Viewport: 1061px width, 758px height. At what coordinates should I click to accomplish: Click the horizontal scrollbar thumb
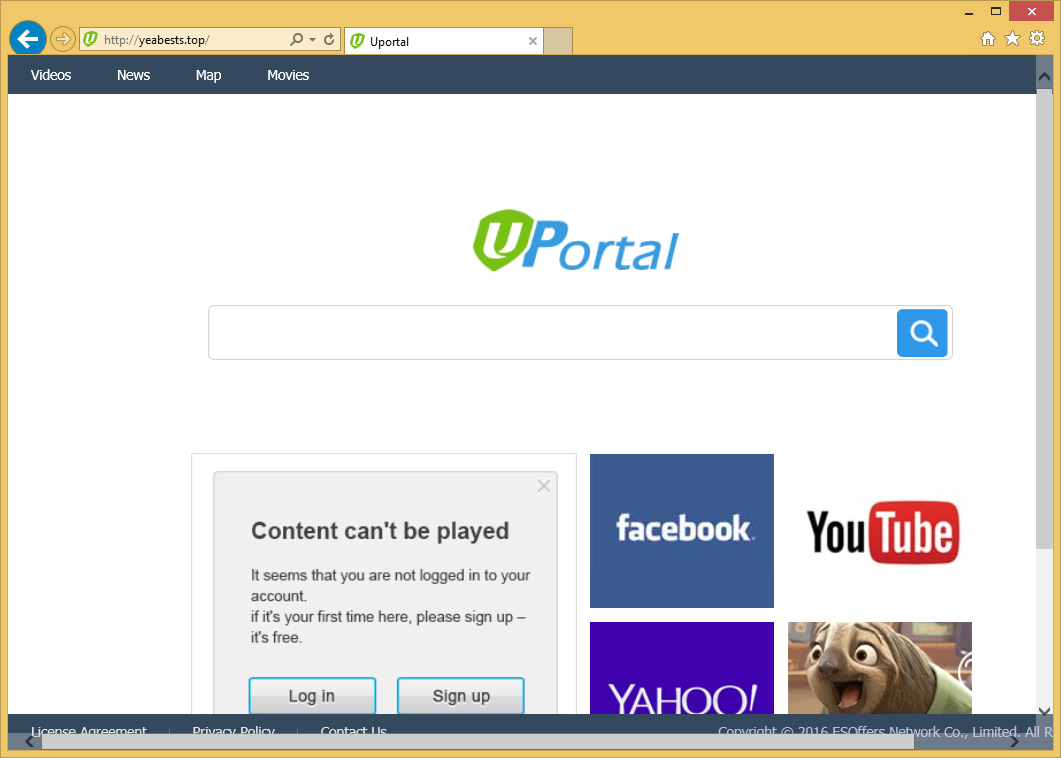(478, 742)
